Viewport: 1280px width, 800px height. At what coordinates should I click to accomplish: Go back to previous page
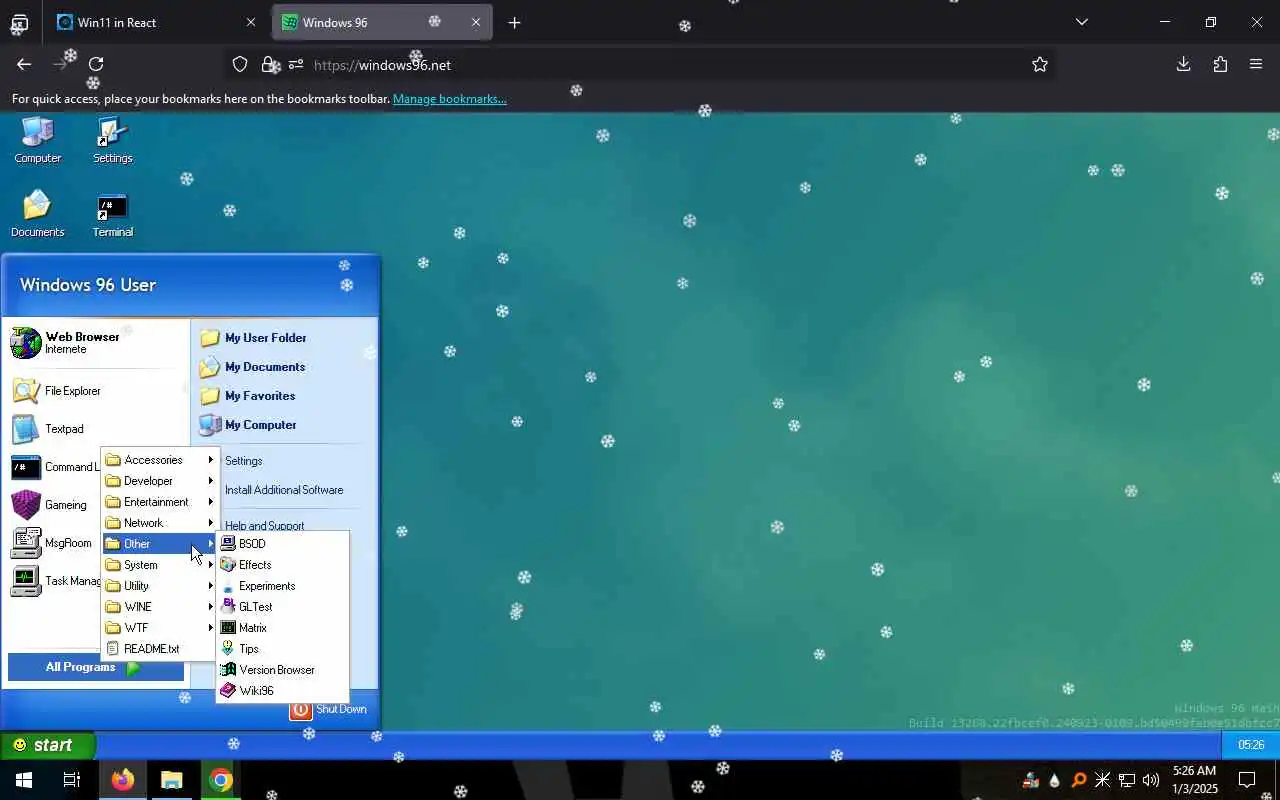coord(24,64)
